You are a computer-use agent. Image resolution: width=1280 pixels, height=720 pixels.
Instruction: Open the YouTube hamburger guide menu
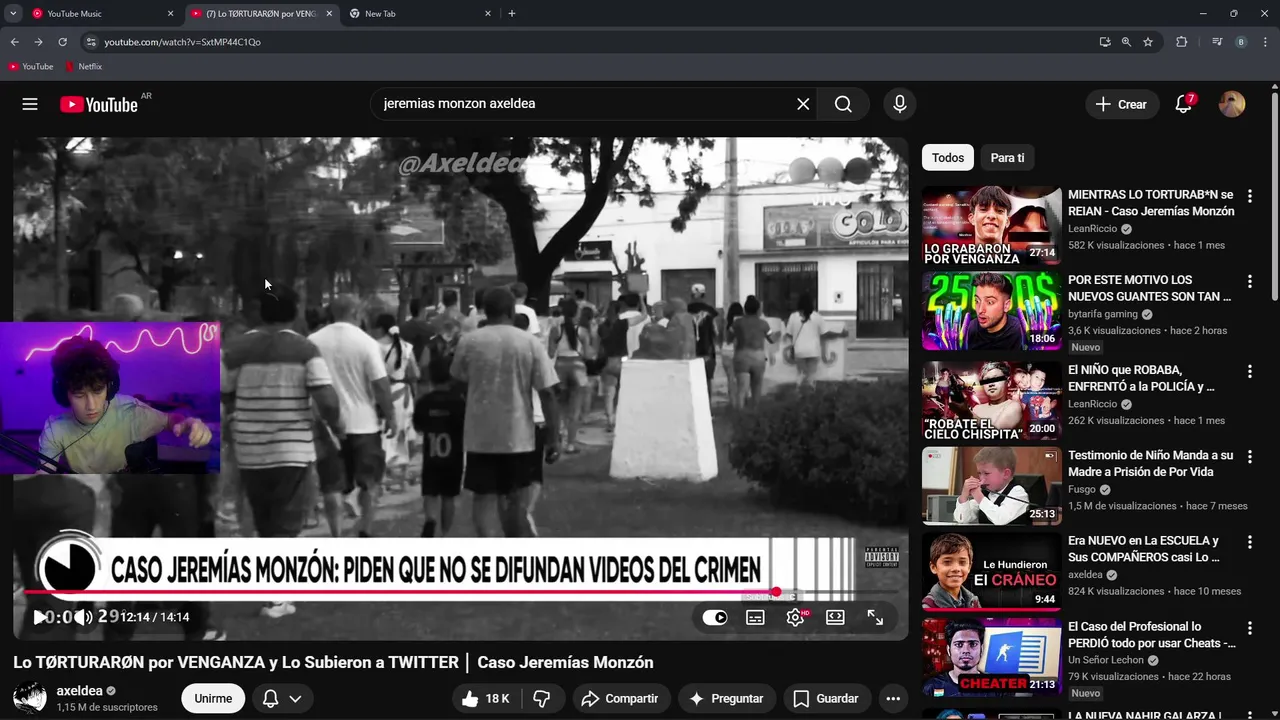[x=30, y=104]
